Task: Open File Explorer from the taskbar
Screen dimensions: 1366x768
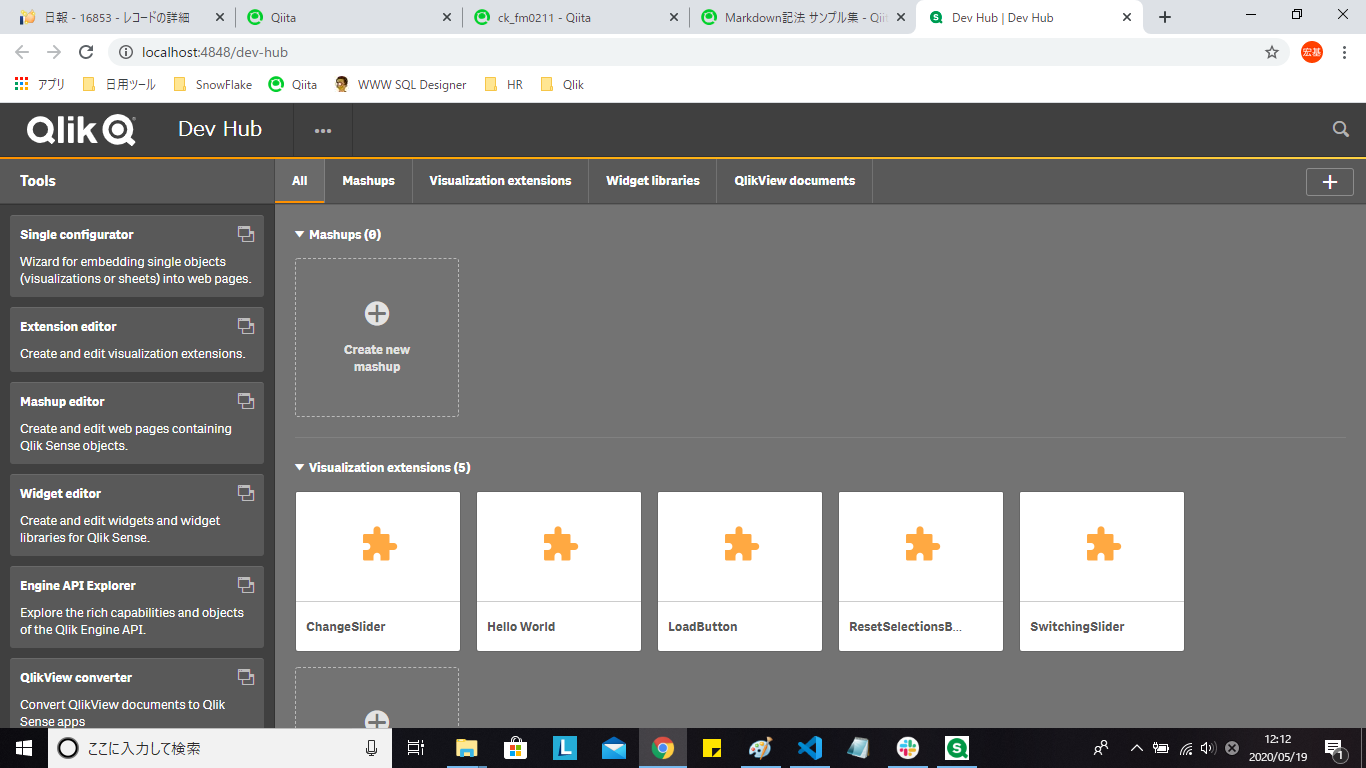Action: [x=466, y=748]
